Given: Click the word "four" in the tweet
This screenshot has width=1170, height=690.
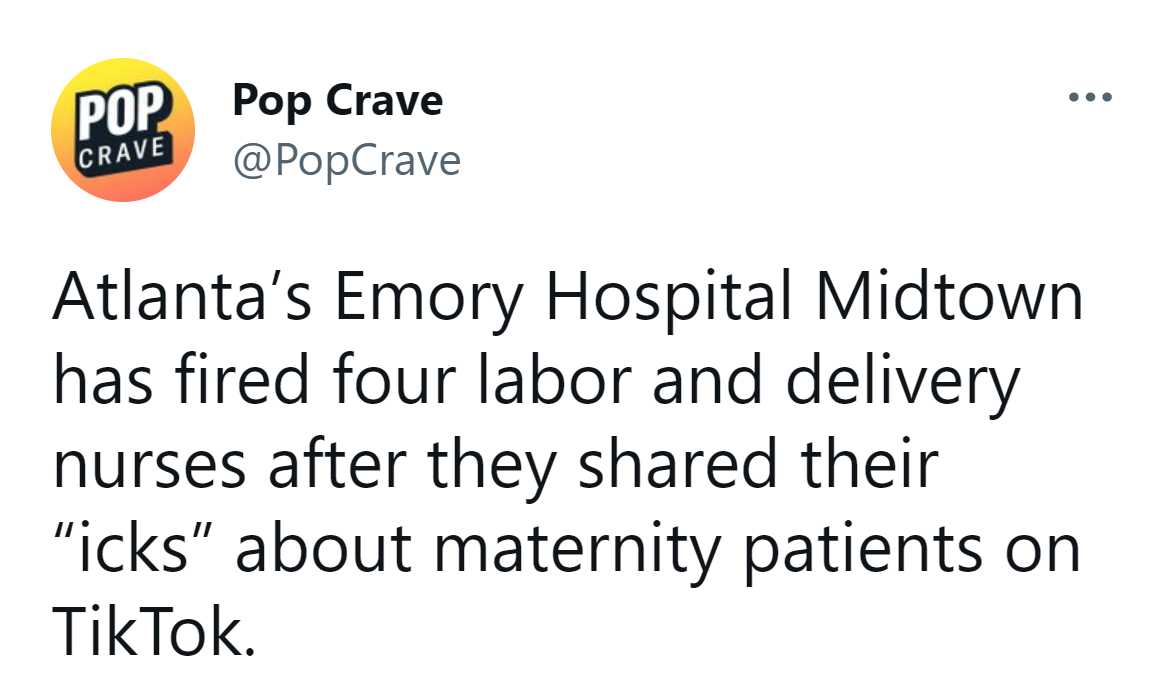Looking at the screenshot, I should 392,380.
